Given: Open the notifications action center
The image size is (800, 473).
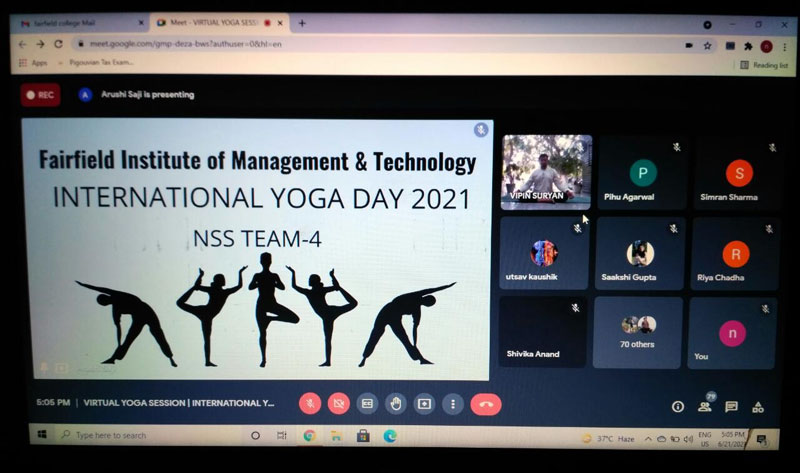Looking at the screenshot, I should 761,440.
